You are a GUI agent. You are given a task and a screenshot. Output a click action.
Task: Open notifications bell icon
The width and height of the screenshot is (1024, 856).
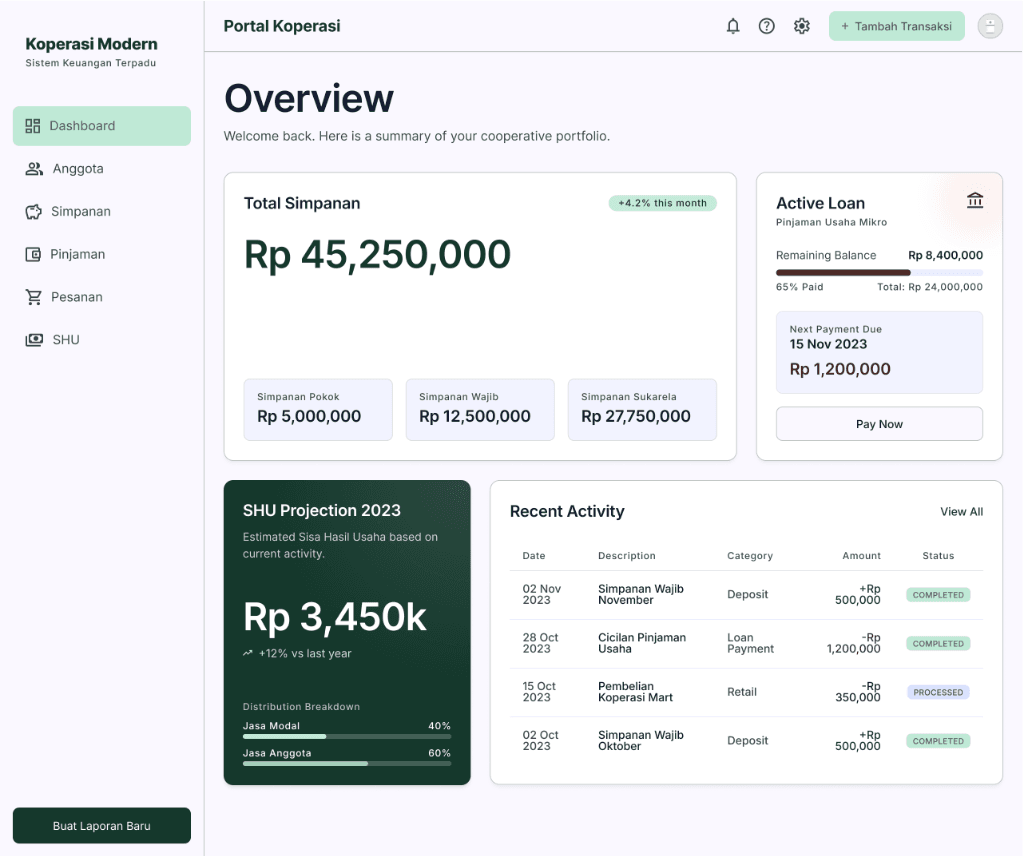[x=733, y=26]
